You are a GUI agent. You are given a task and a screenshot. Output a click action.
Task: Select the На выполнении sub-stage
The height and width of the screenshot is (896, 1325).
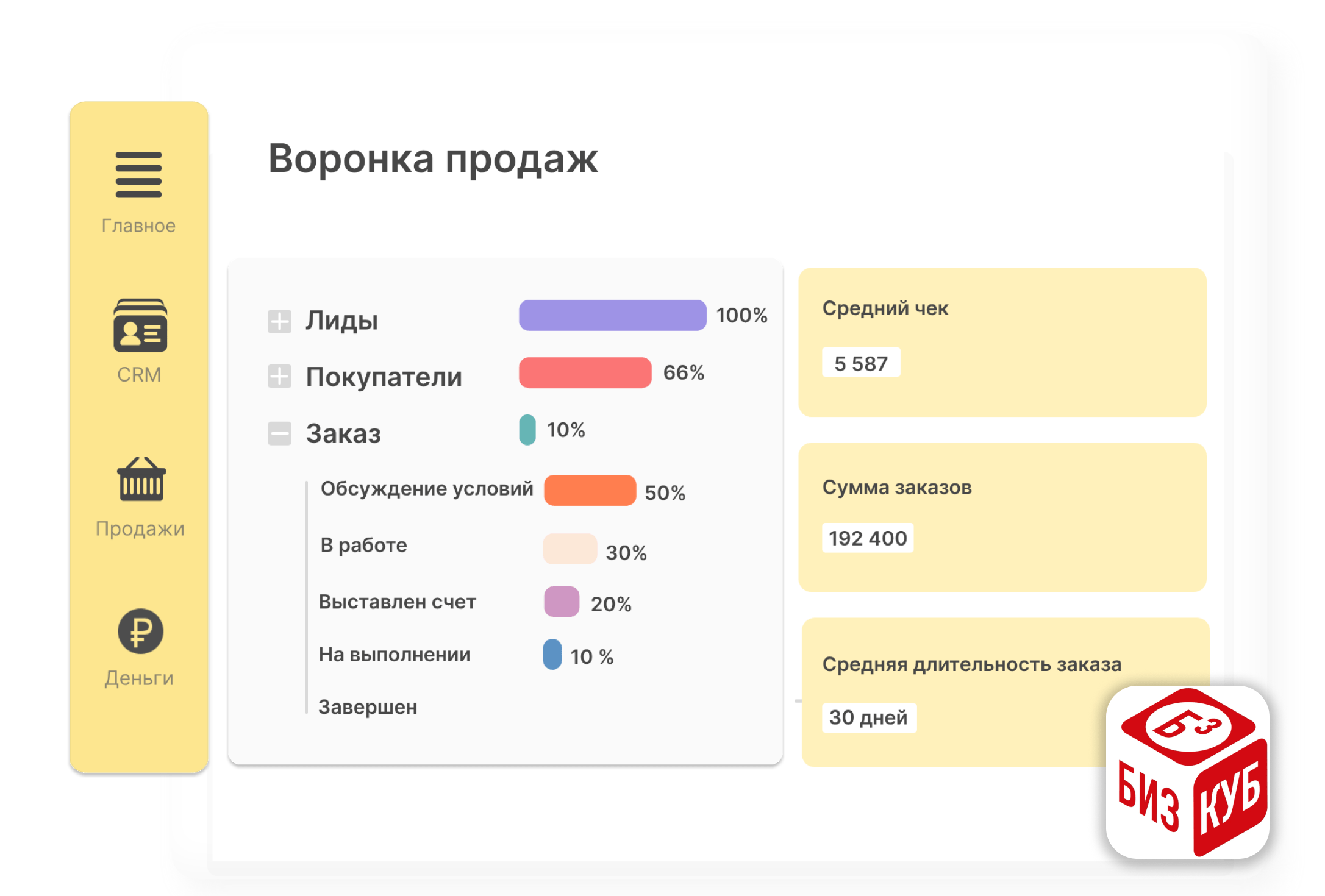[x=395, y=655]
